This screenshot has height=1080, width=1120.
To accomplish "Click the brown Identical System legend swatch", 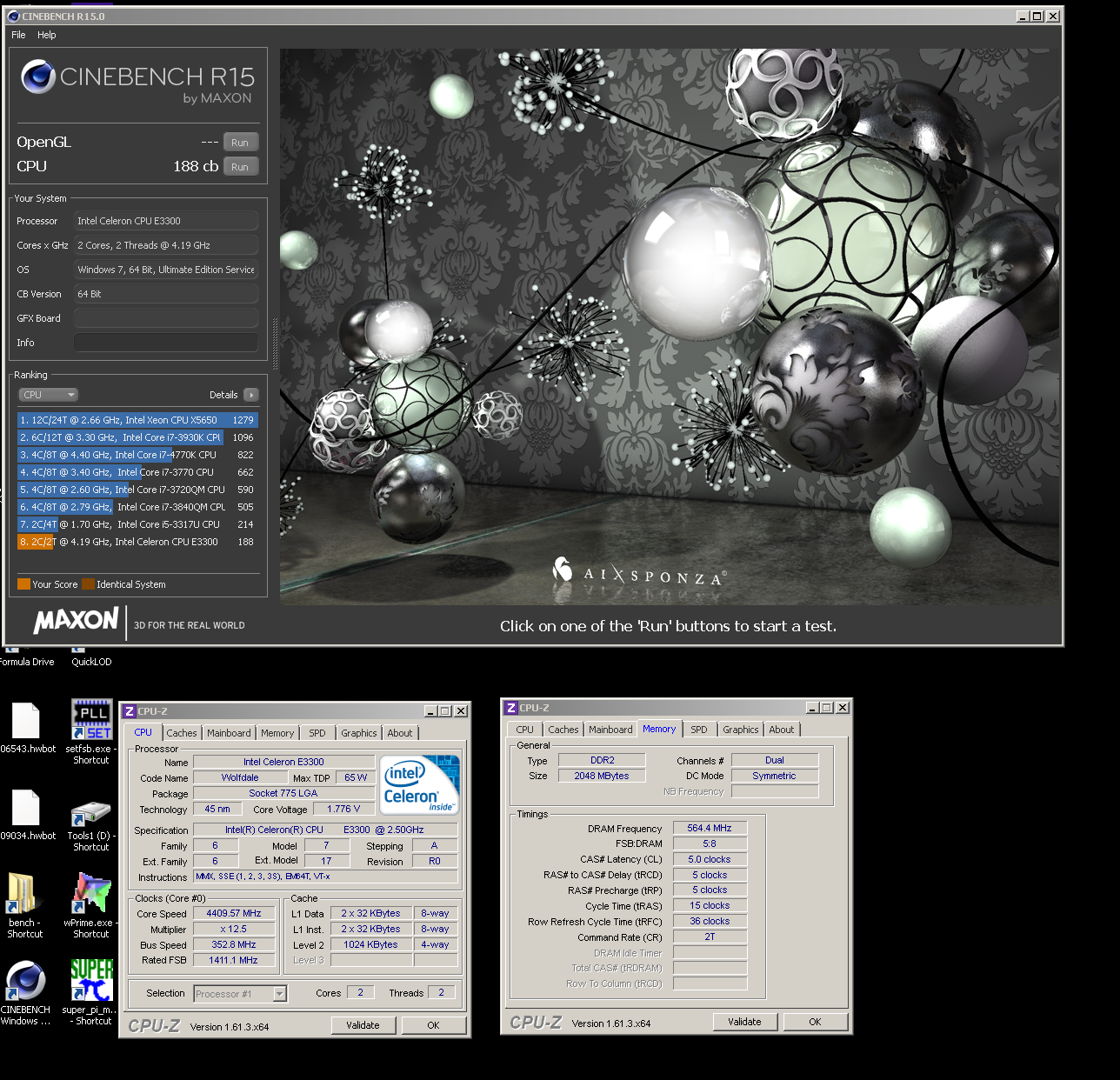I will pyautogui.click(x=88, y=584).
